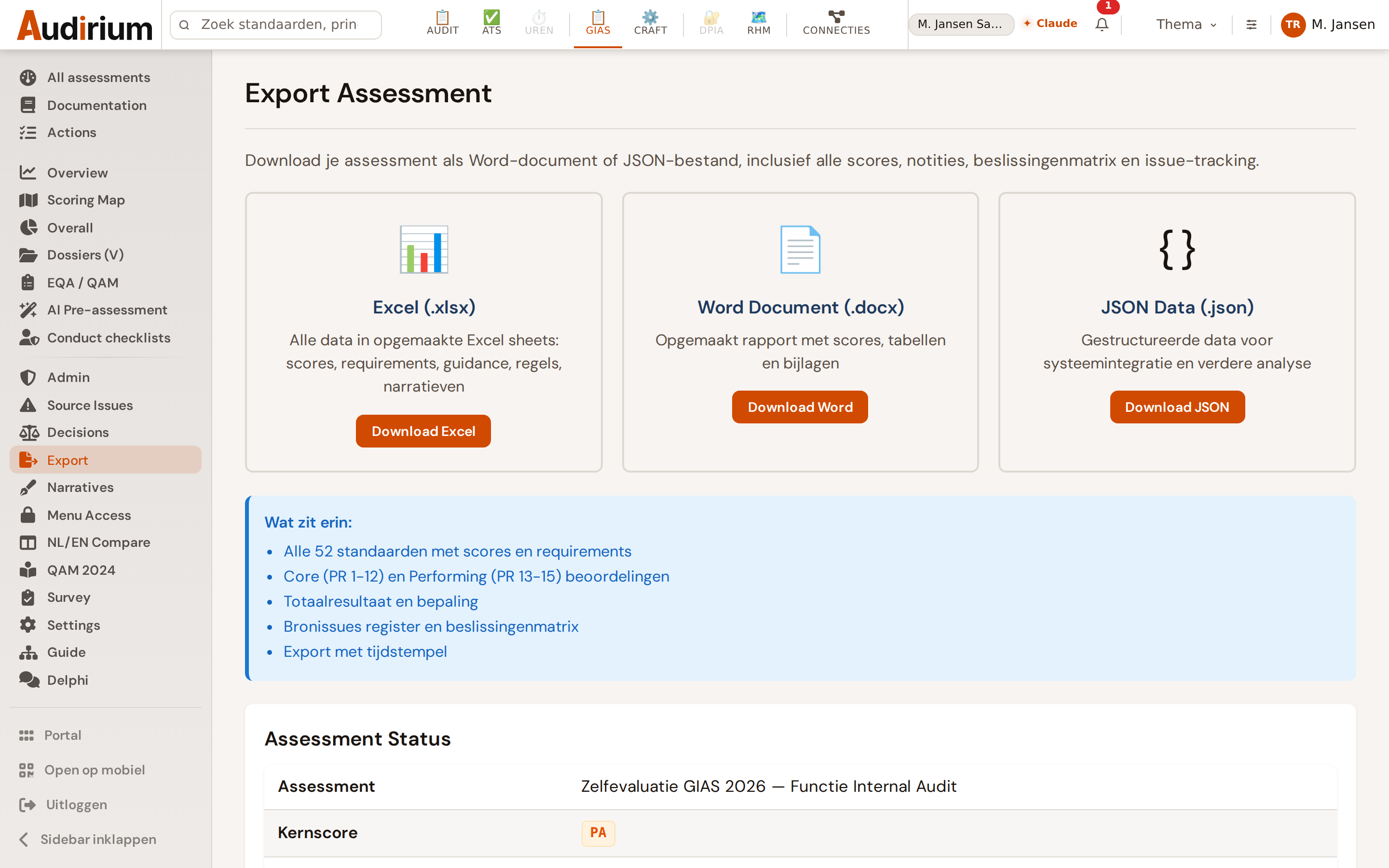Open the hamburger menu icon
Image resolution: width=1389 pixels, height=868 pixels.
pyautogui.click(x=1251, y=24)
